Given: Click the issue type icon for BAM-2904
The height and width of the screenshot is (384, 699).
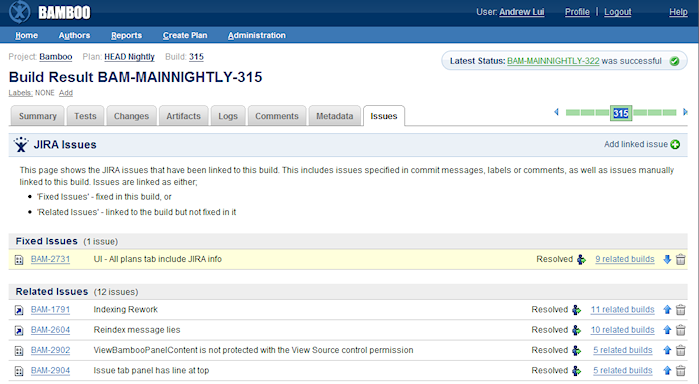Looking at the screenshot, I should 19,371.
